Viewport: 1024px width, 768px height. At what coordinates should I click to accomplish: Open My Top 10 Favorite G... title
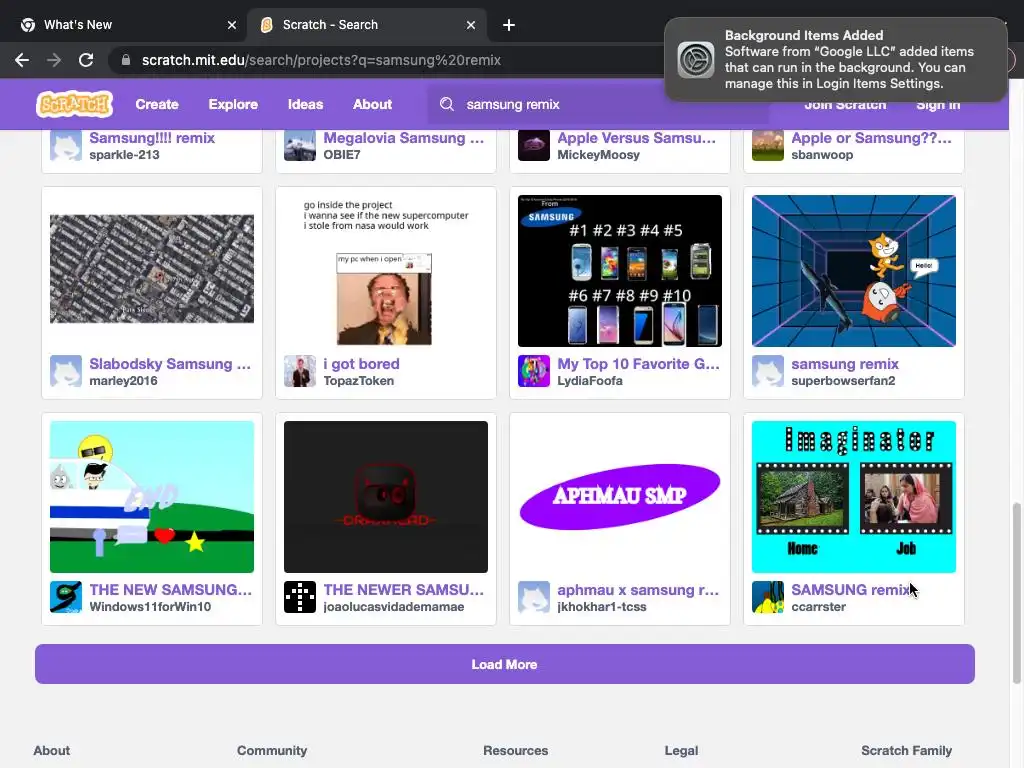click(638, 364)
